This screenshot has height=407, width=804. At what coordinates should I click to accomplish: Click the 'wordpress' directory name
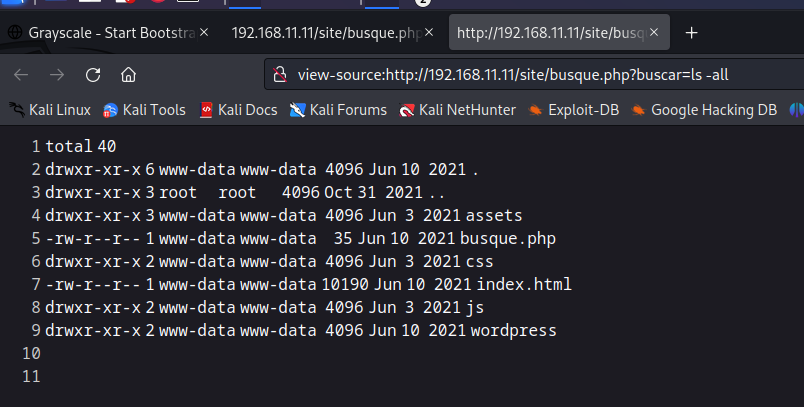[x=514, y=331]
